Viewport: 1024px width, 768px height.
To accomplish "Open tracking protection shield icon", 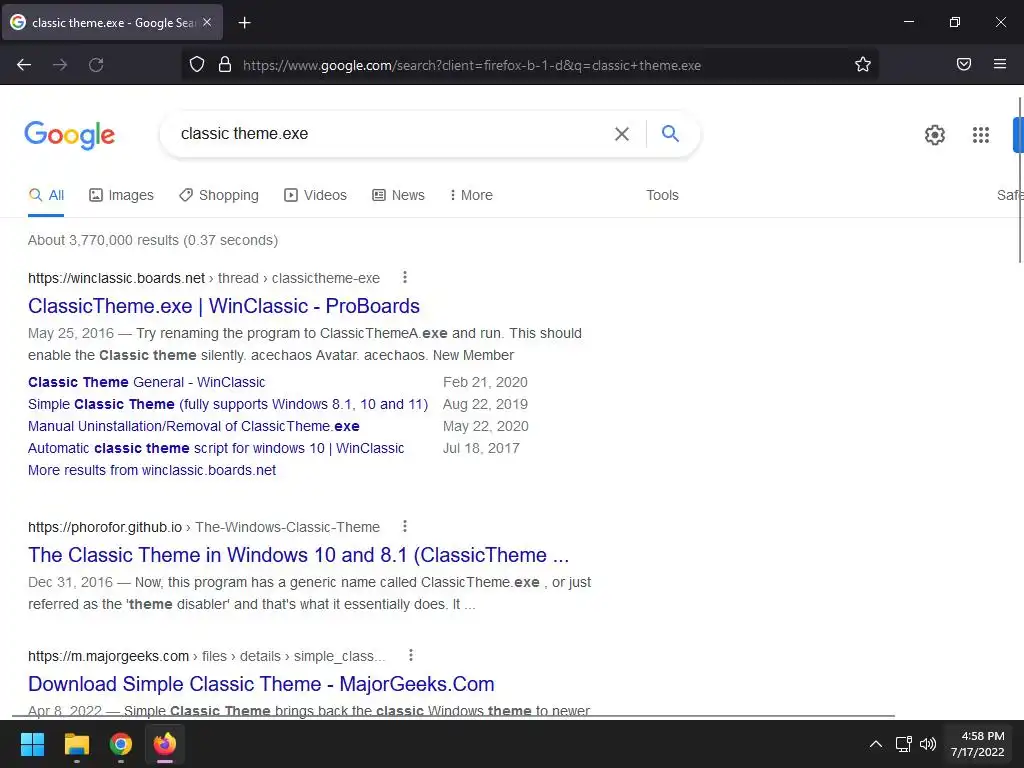I will pyautogui.click(x=197, y=64).
